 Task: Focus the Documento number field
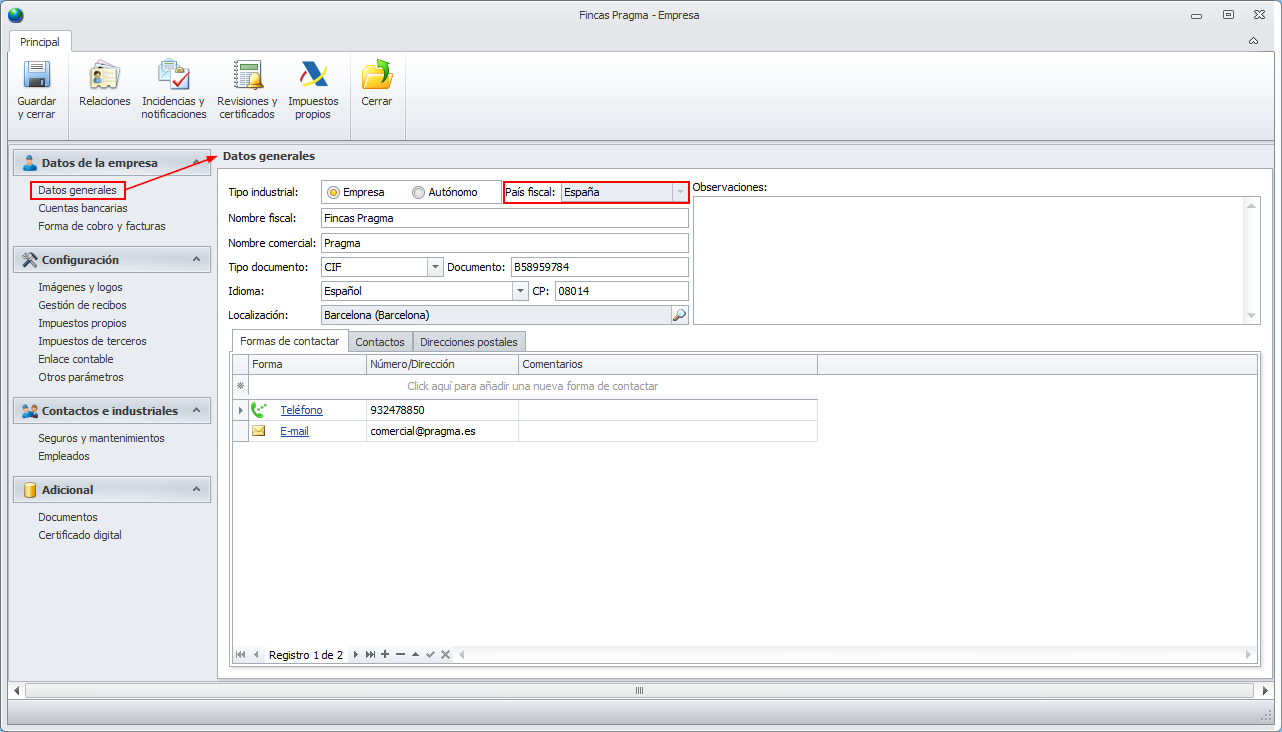599,267
